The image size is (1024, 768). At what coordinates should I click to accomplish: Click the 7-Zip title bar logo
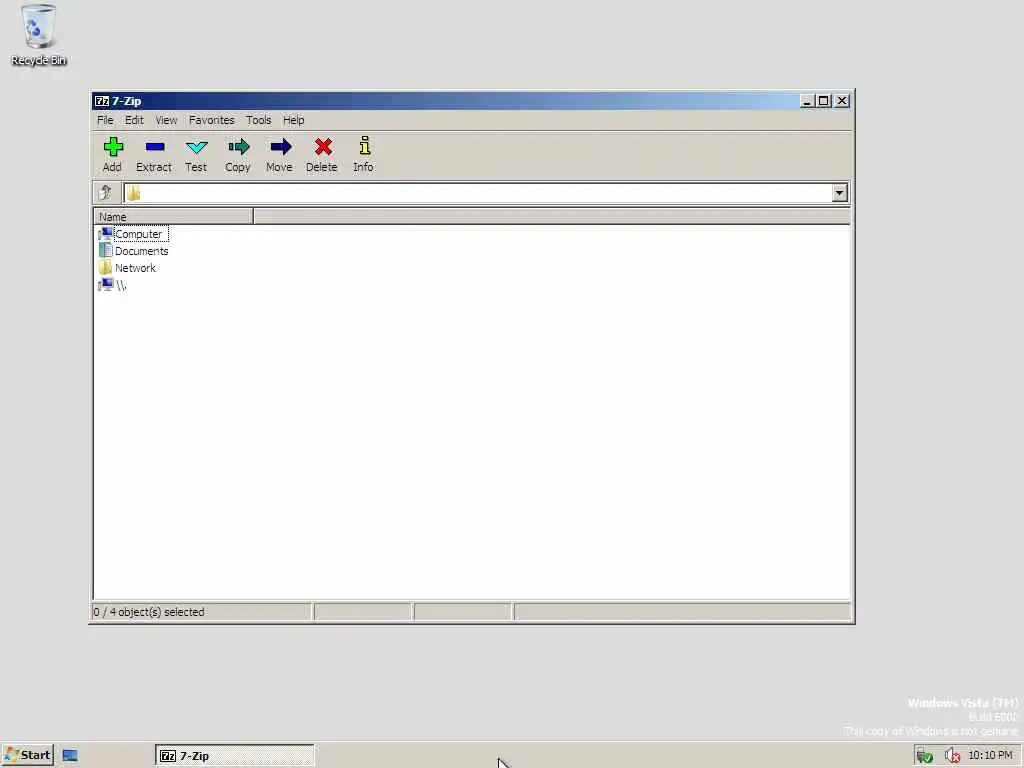(x=102, y=101)
